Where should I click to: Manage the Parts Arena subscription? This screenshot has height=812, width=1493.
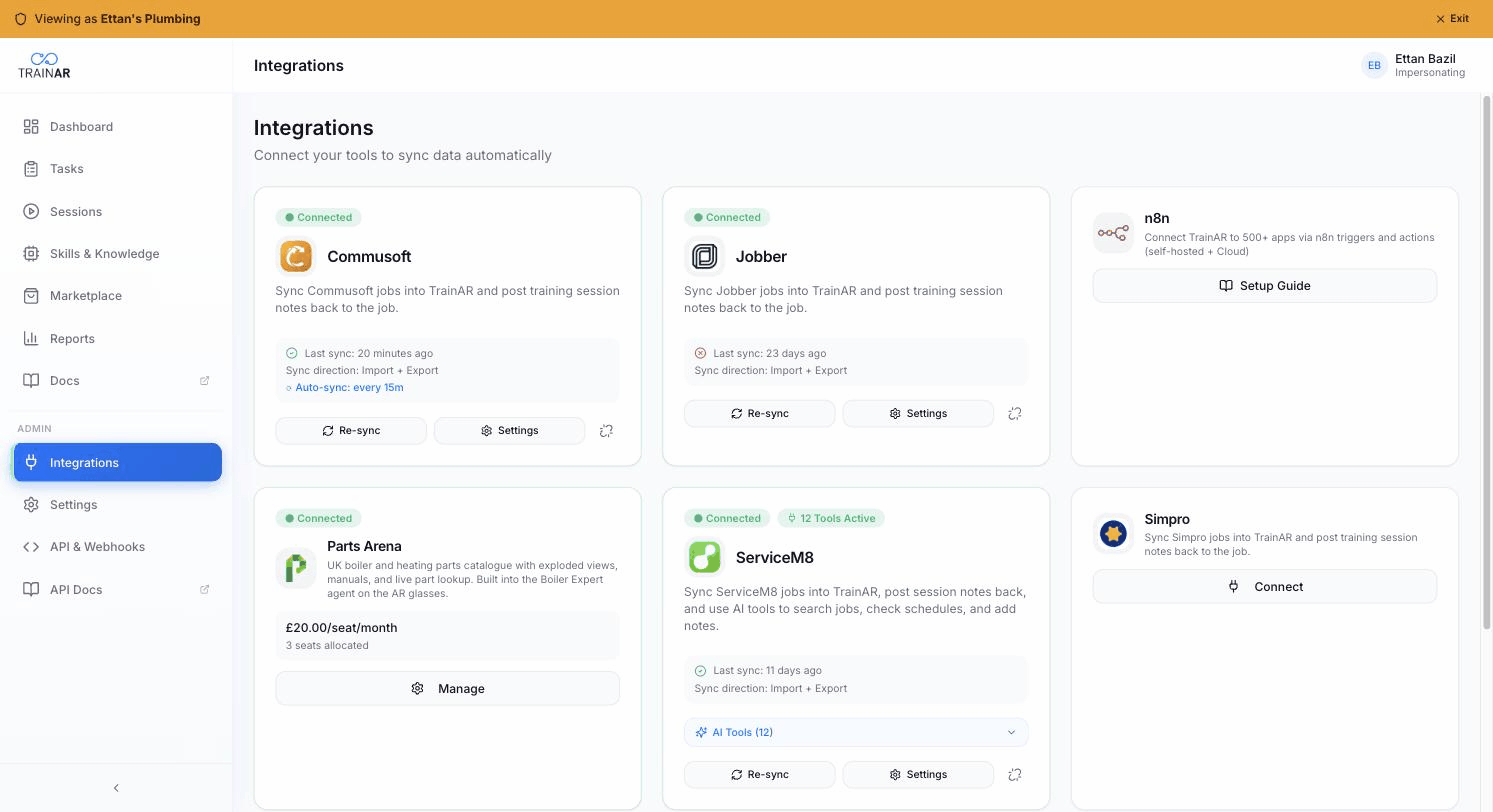(448, 689)
